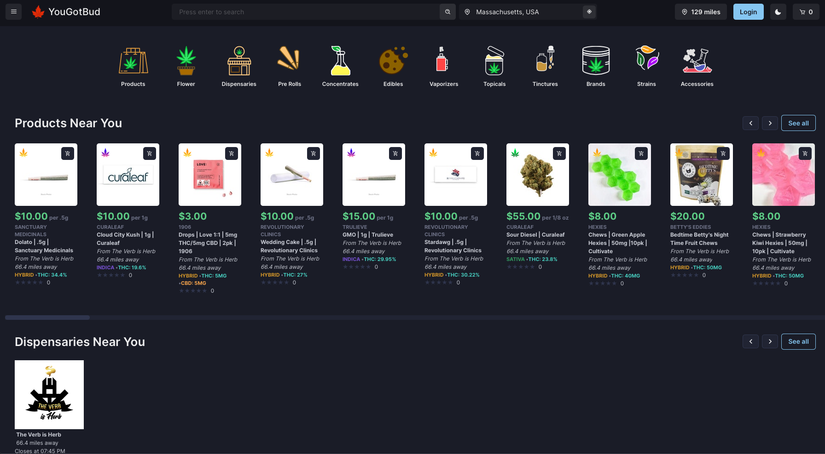Screen dimensions: 825x454
Task: Open the Flower category icon
Action: (x=185, y=62)
